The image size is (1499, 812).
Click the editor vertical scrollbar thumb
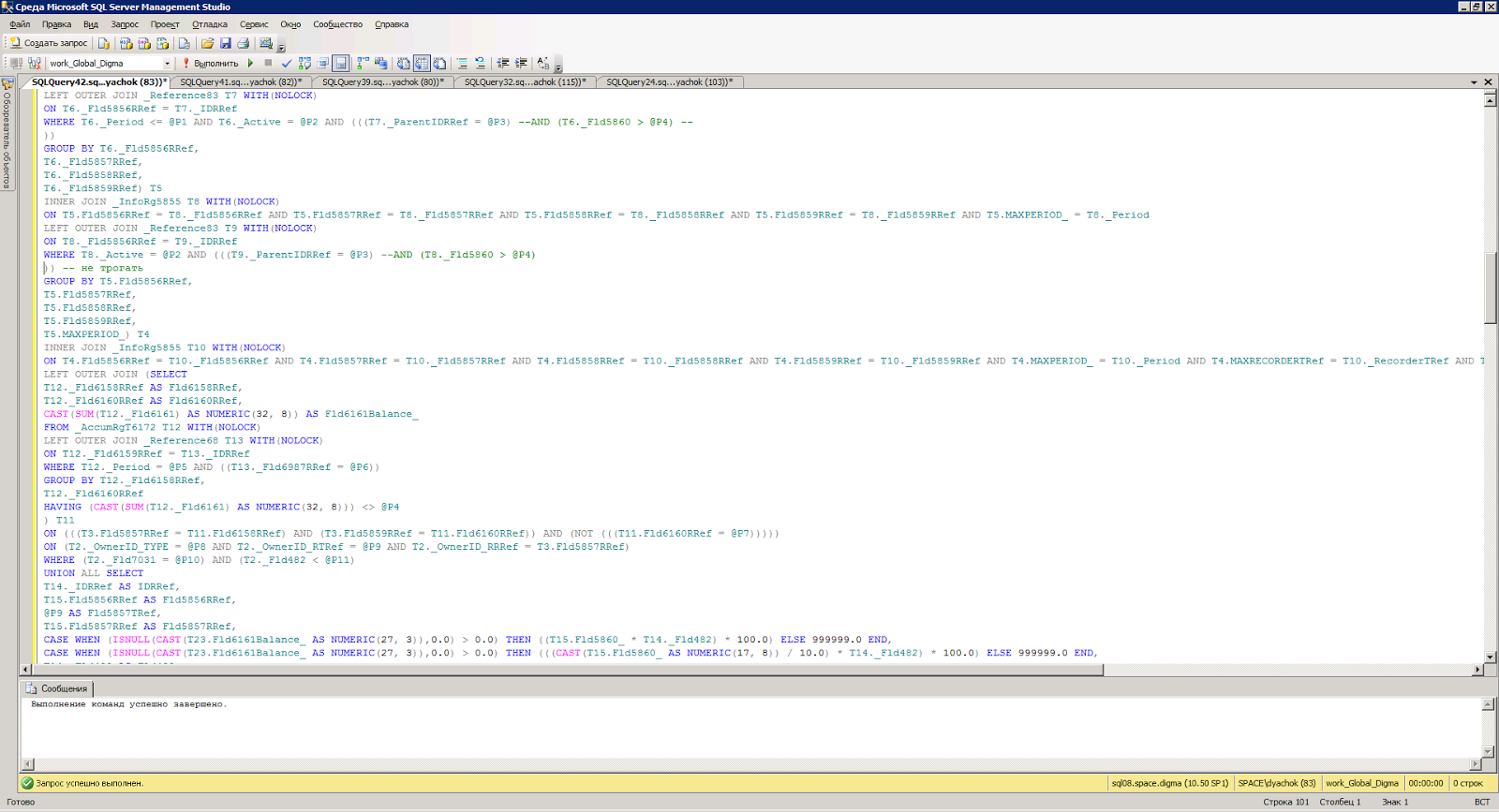tap(1490, 288)
